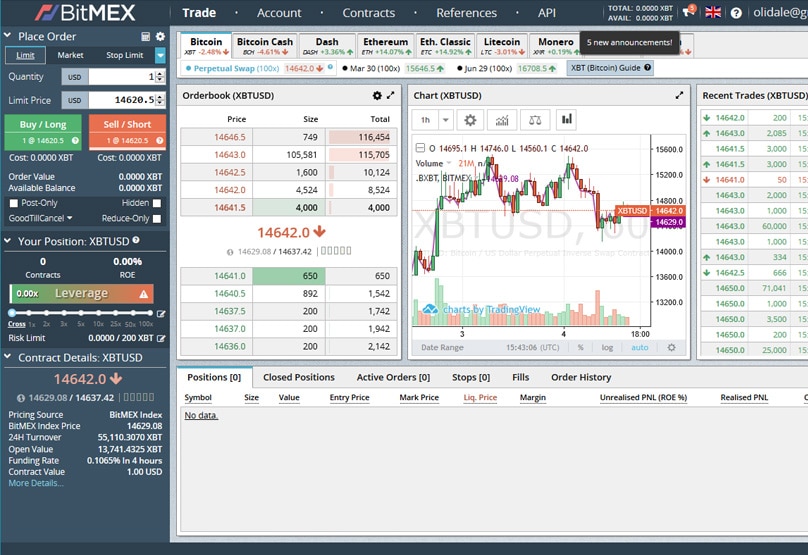Open Orderbook settings gear icon
Viewport: 808px width, 555px height.
(x=377, y=96)
